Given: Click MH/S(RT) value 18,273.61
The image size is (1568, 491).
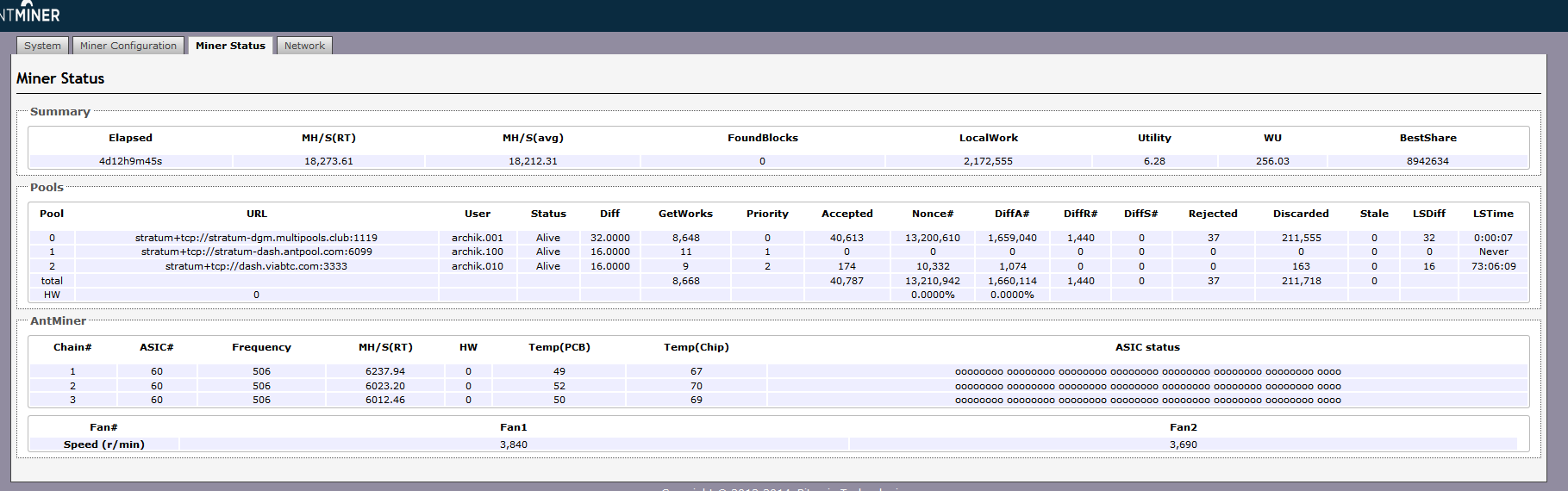Looking at the screenshot, I should [x=328, y=161].
